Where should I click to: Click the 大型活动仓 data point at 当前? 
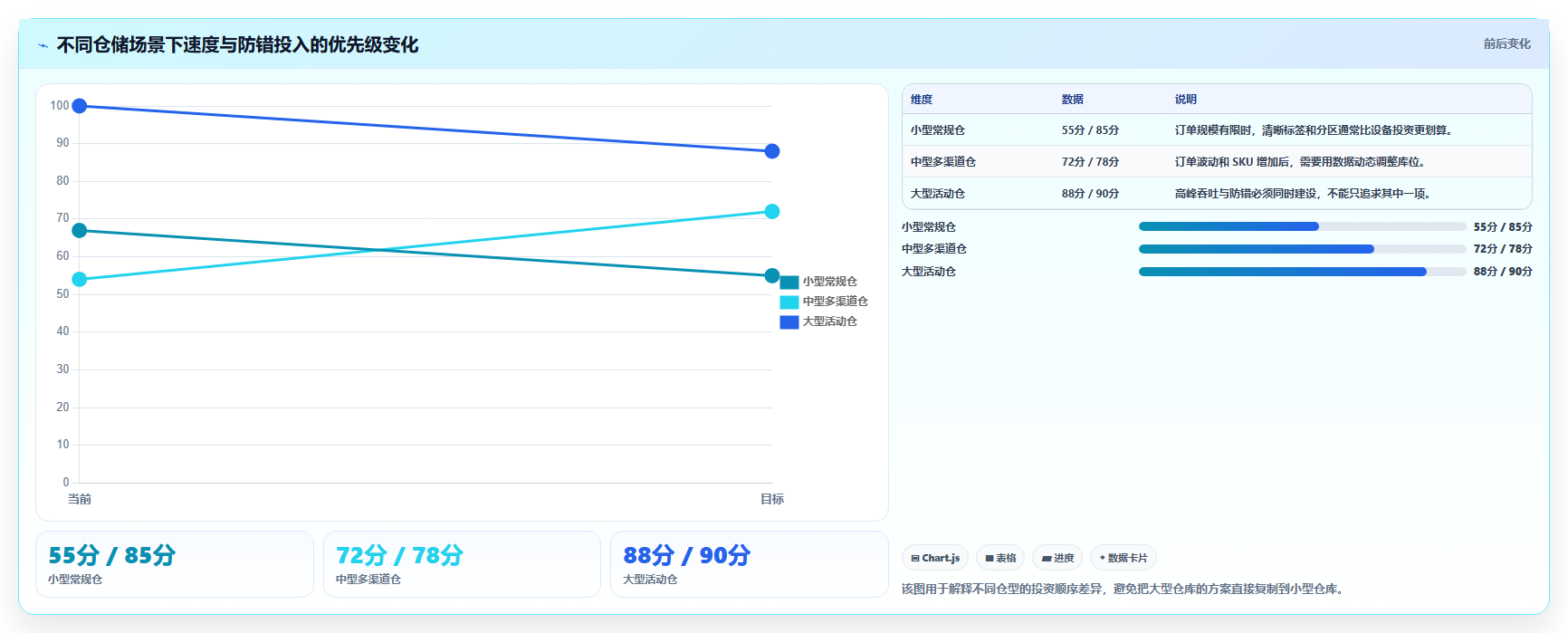80,106
